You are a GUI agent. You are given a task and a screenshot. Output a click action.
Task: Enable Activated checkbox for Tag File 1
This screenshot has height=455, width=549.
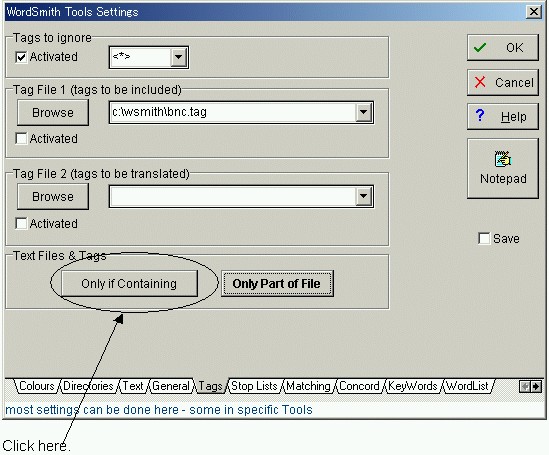pos(21,139)
